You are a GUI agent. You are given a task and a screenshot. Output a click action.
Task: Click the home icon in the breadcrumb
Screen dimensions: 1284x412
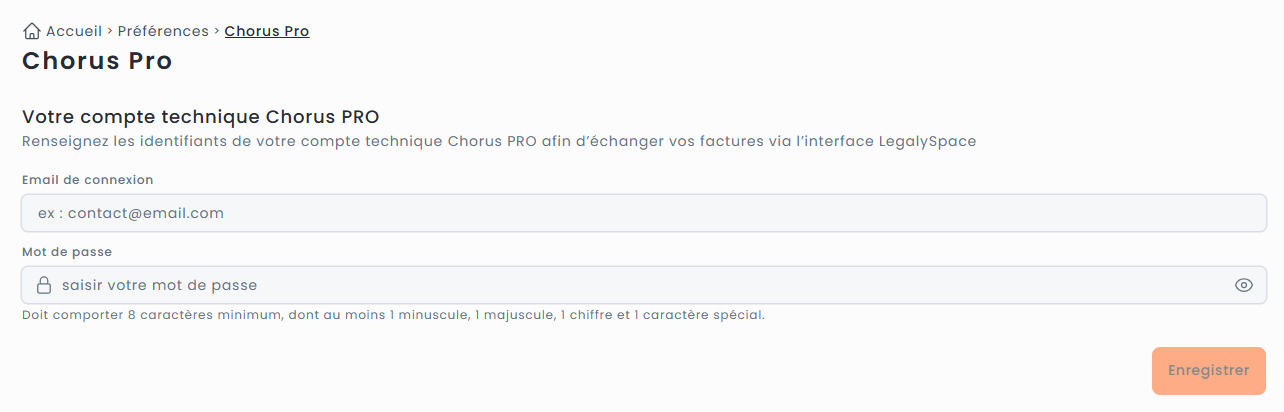tap(32, 31)
